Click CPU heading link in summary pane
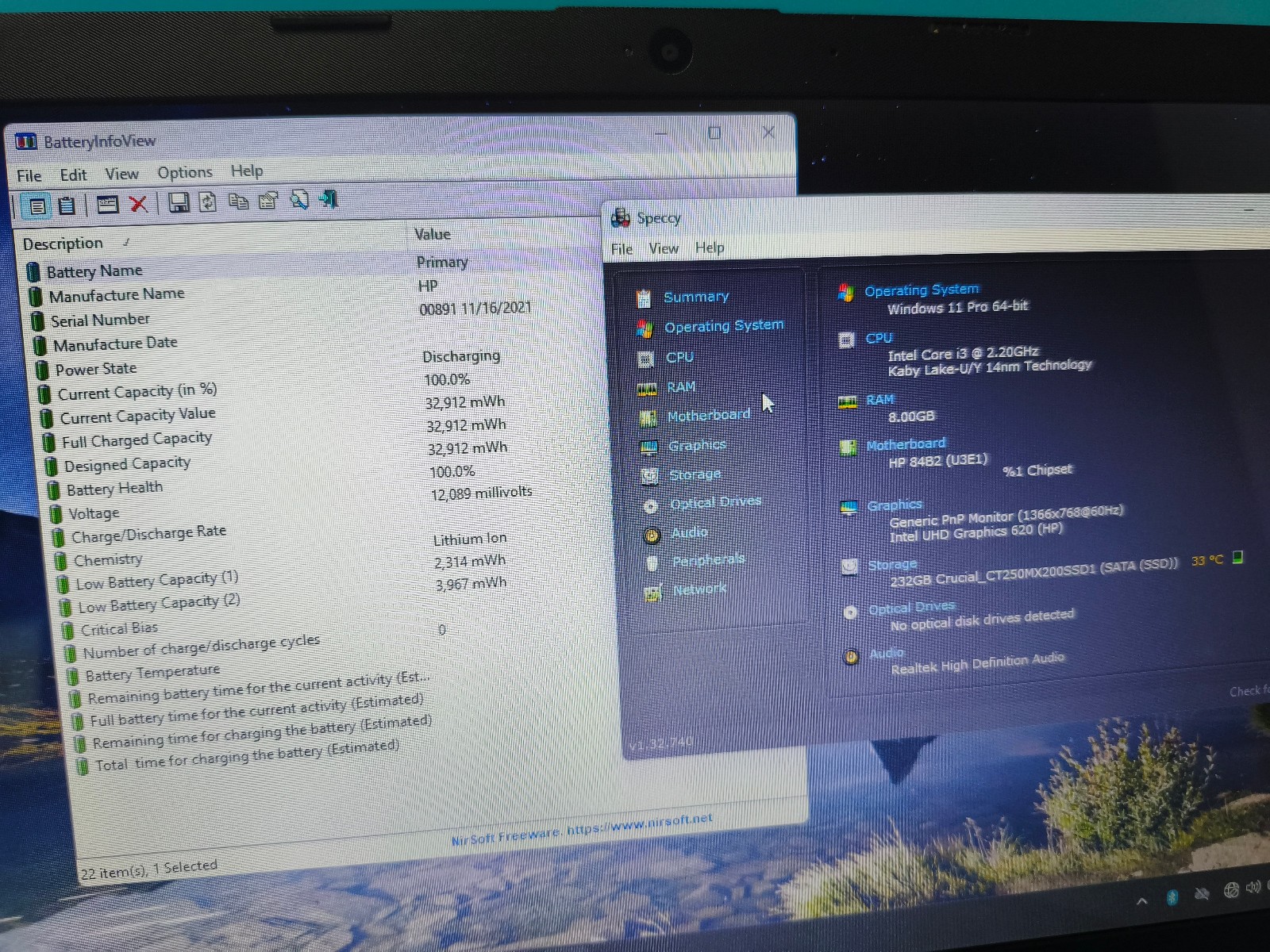This screenshot has height=952, width=1270. pyautogui.click(x=879, y=338)
